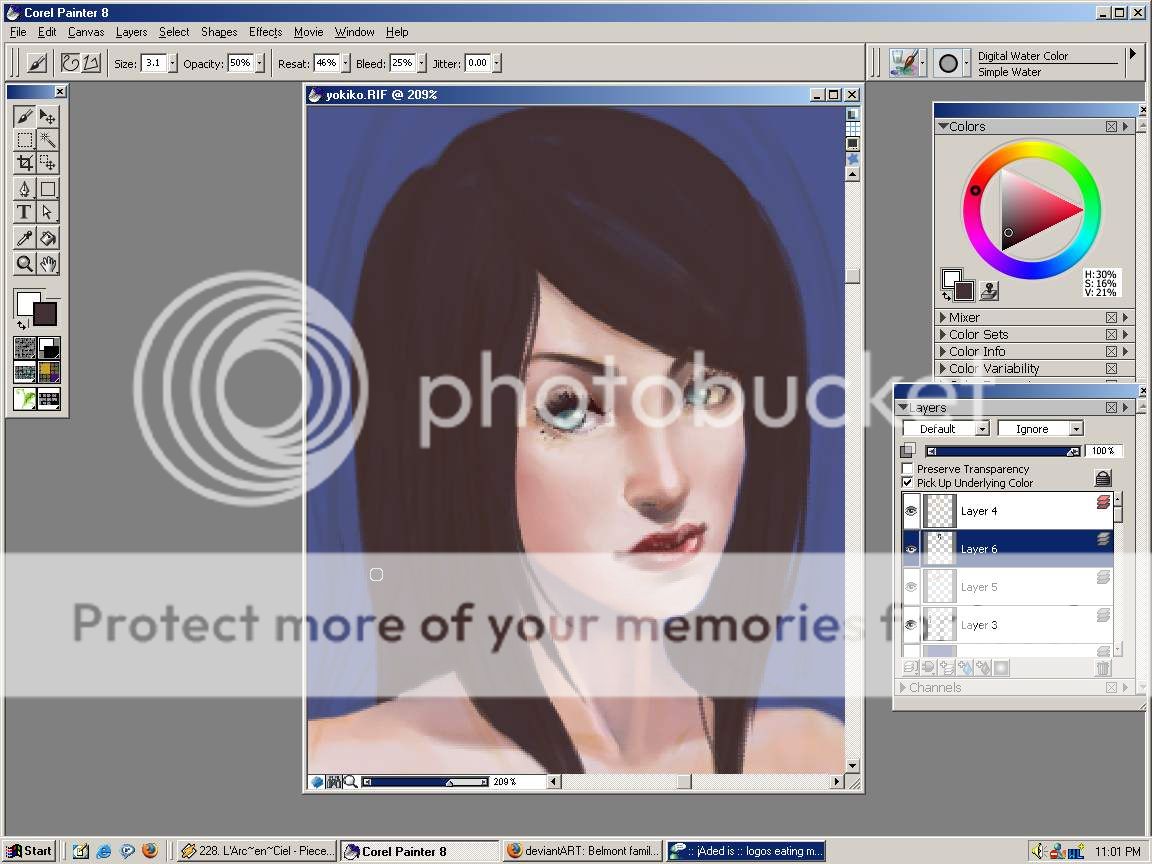This screenshot has height=864, width=1152.
Task: Expand the Color Sets palette
Action: click(x=943, y=334)
